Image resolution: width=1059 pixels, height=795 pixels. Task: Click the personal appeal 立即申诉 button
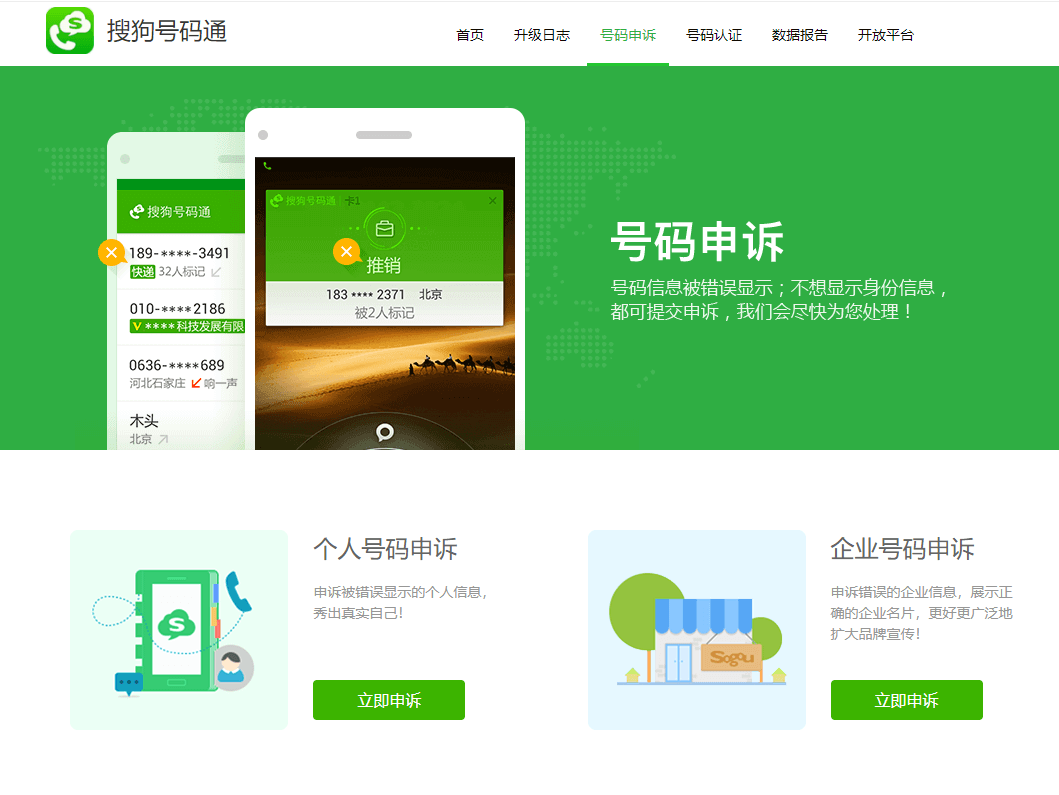[x=389, y=700]
